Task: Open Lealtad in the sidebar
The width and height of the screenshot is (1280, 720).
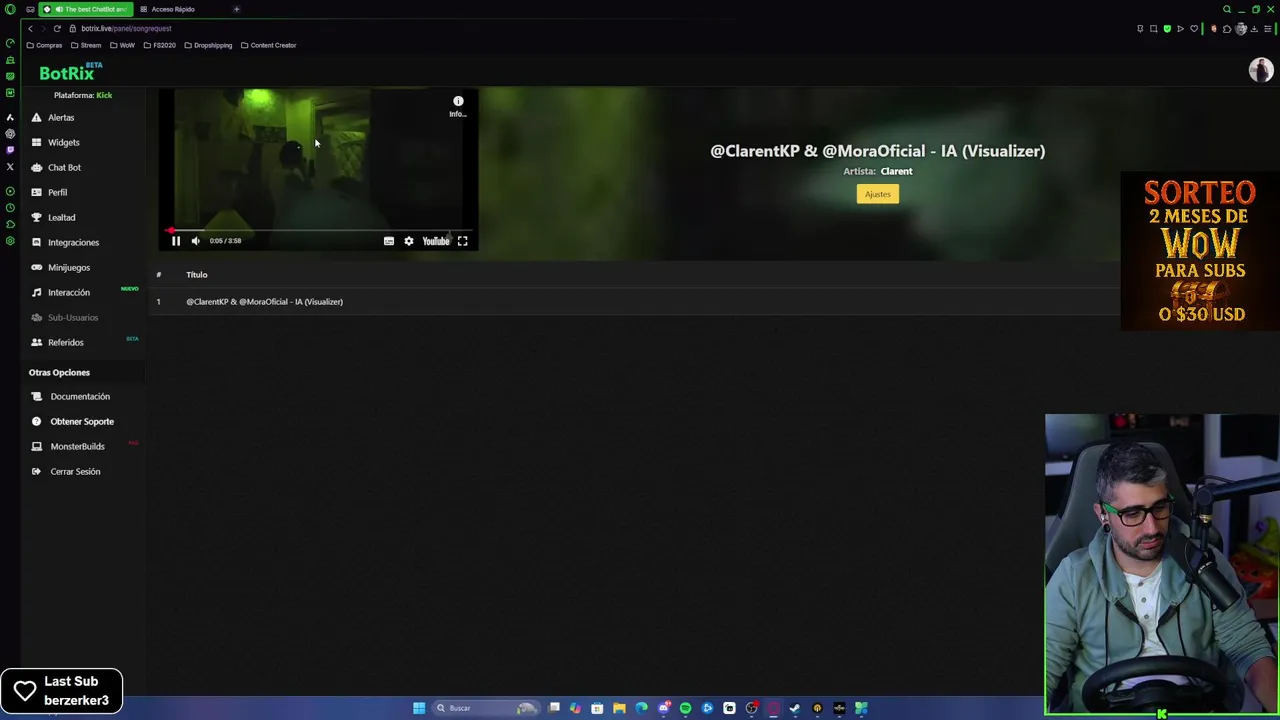Action: pyautogui.click(x=61, y=217)
